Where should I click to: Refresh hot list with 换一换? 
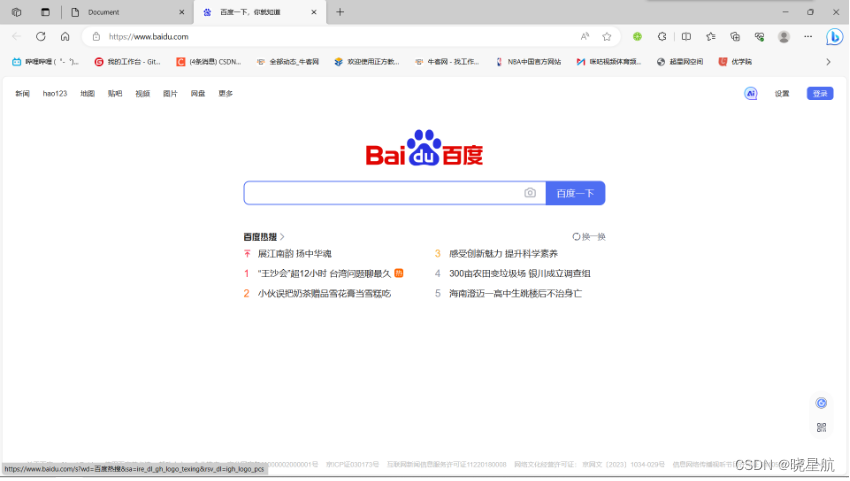pos(589,236)
